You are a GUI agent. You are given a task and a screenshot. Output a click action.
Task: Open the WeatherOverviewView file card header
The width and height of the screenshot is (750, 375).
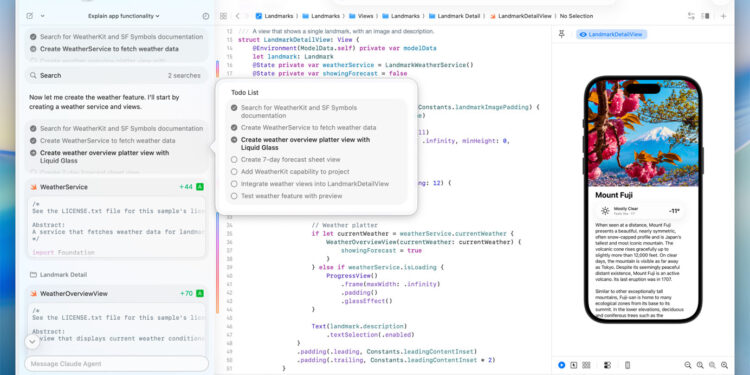click(x=117, y=294)
